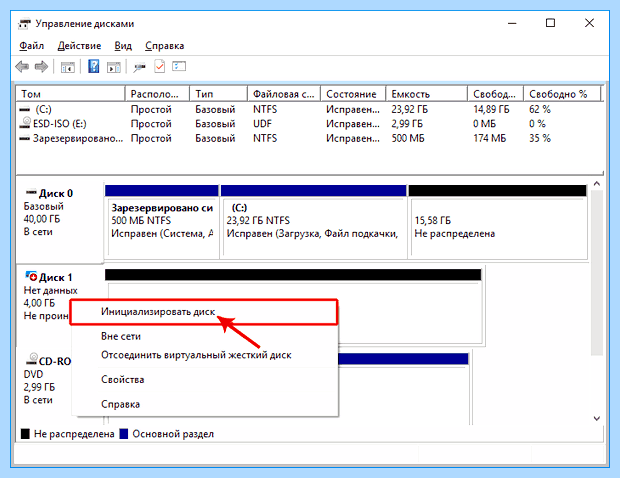Screen dimensions: 620x478
Task: Click the vertical scrollbar thumb in disk pane
Action: tap(597, 272)
